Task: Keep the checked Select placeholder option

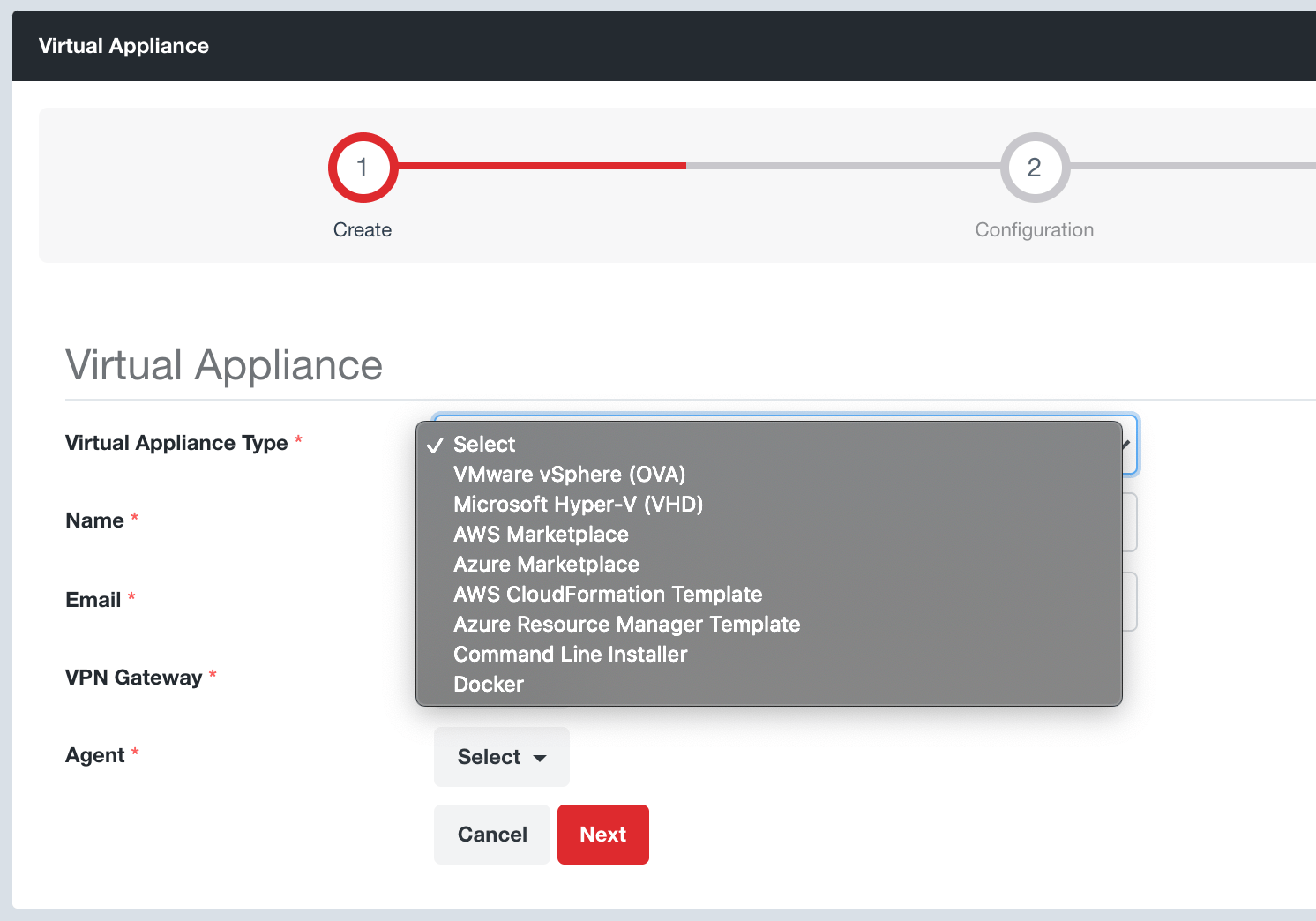Action: [x=768, y=445]
